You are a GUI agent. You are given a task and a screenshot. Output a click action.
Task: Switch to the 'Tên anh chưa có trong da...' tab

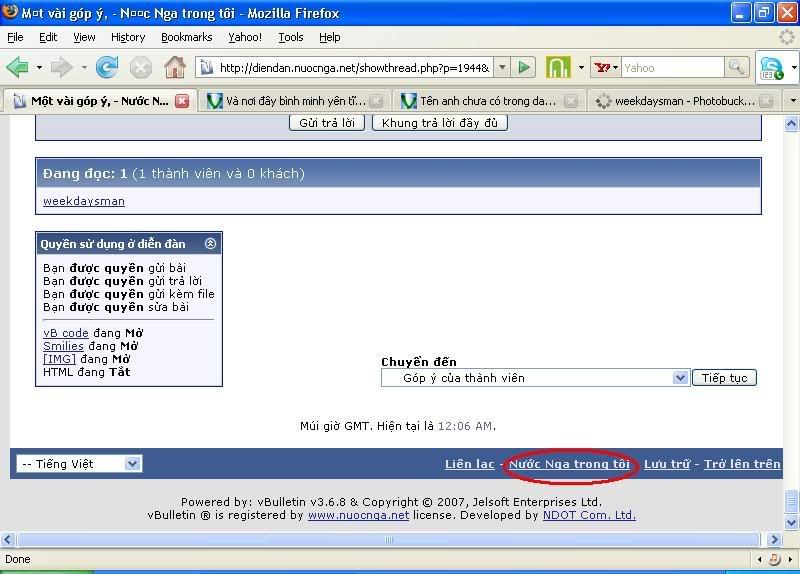tap(478, 101)
